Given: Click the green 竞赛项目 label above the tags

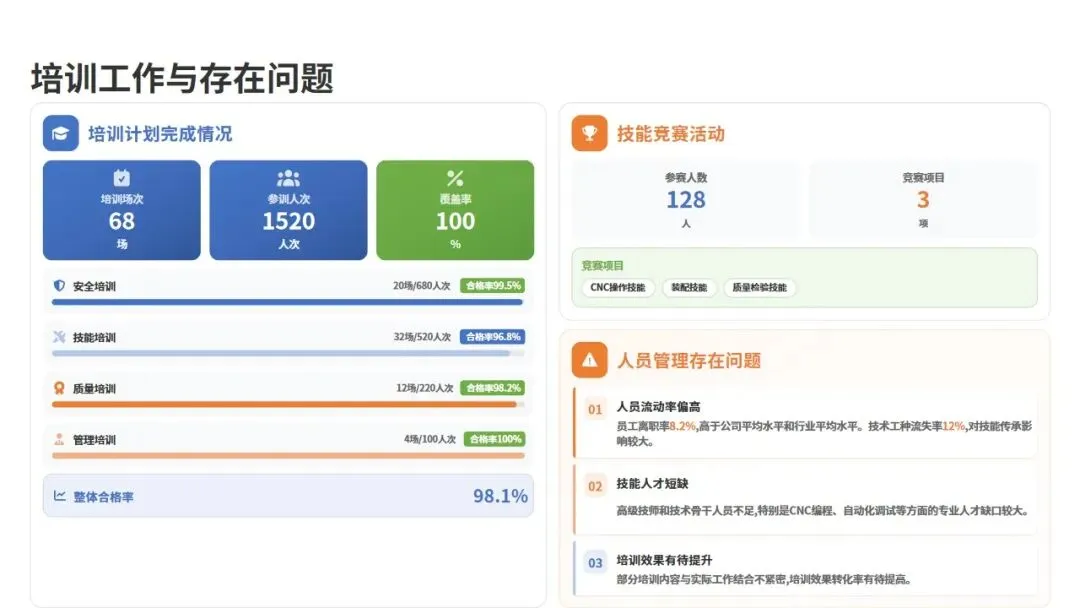Looking at the screenshot, I should (602, 265).
